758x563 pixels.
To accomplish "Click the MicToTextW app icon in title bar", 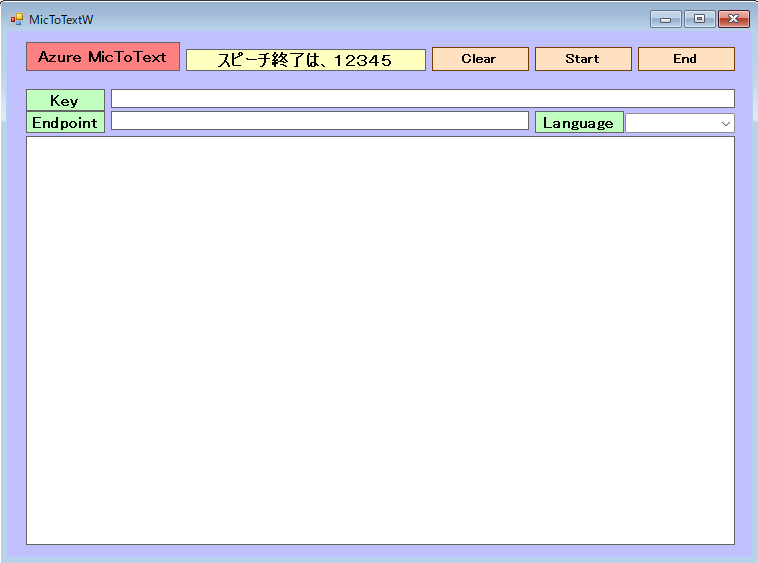I will (16, 19).
